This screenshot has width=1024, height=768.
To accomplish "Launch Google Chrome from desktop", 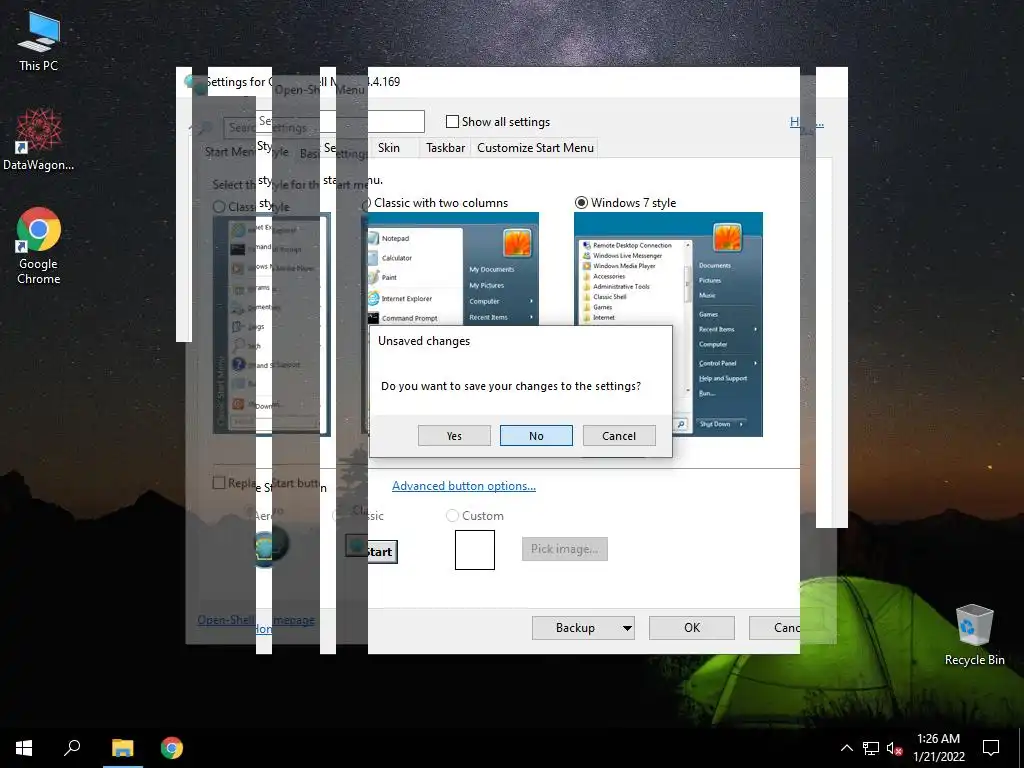I will [x=39, y=246].
